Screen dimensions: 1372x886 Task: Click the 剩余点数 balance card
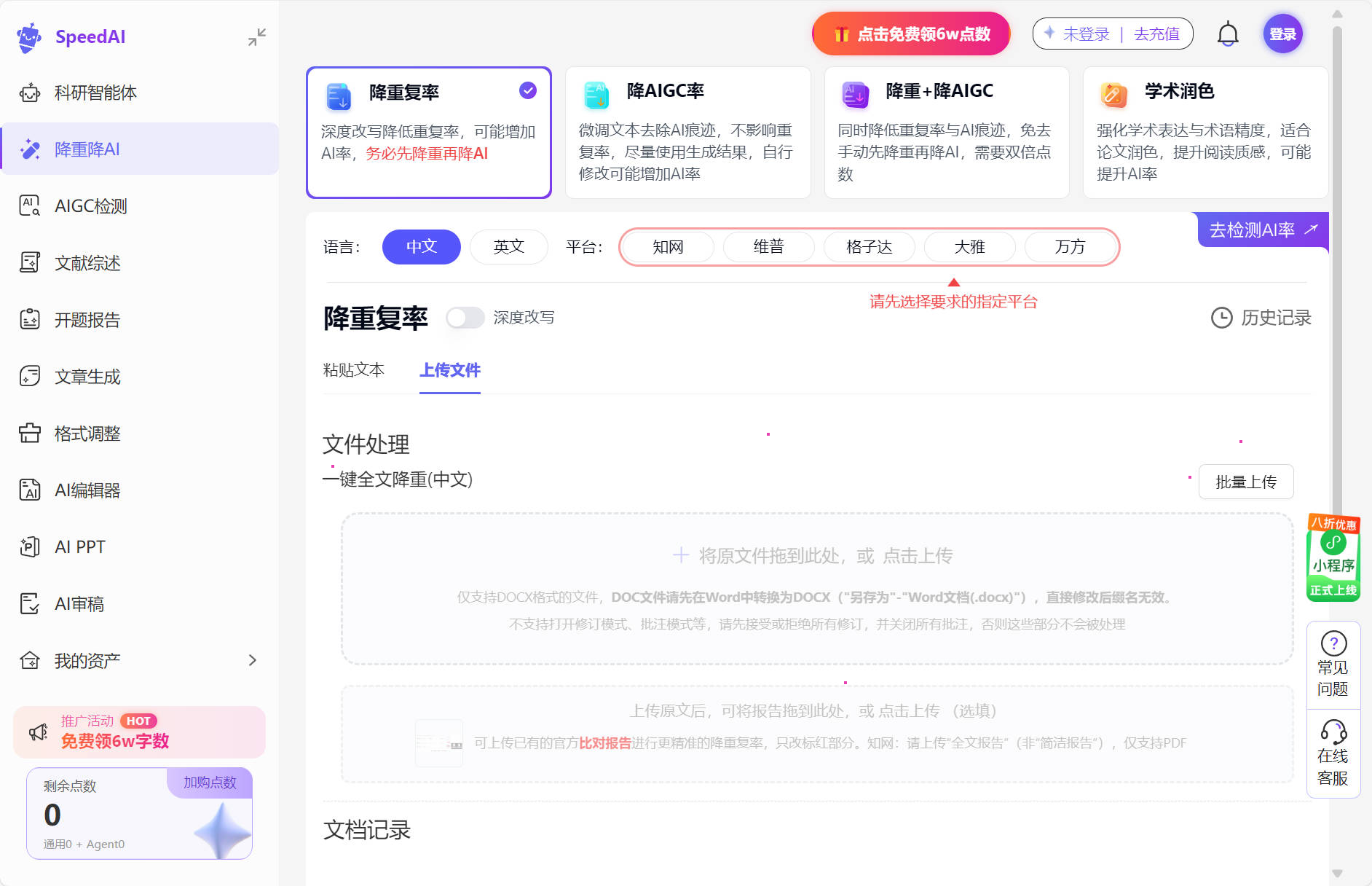point(140,813)
